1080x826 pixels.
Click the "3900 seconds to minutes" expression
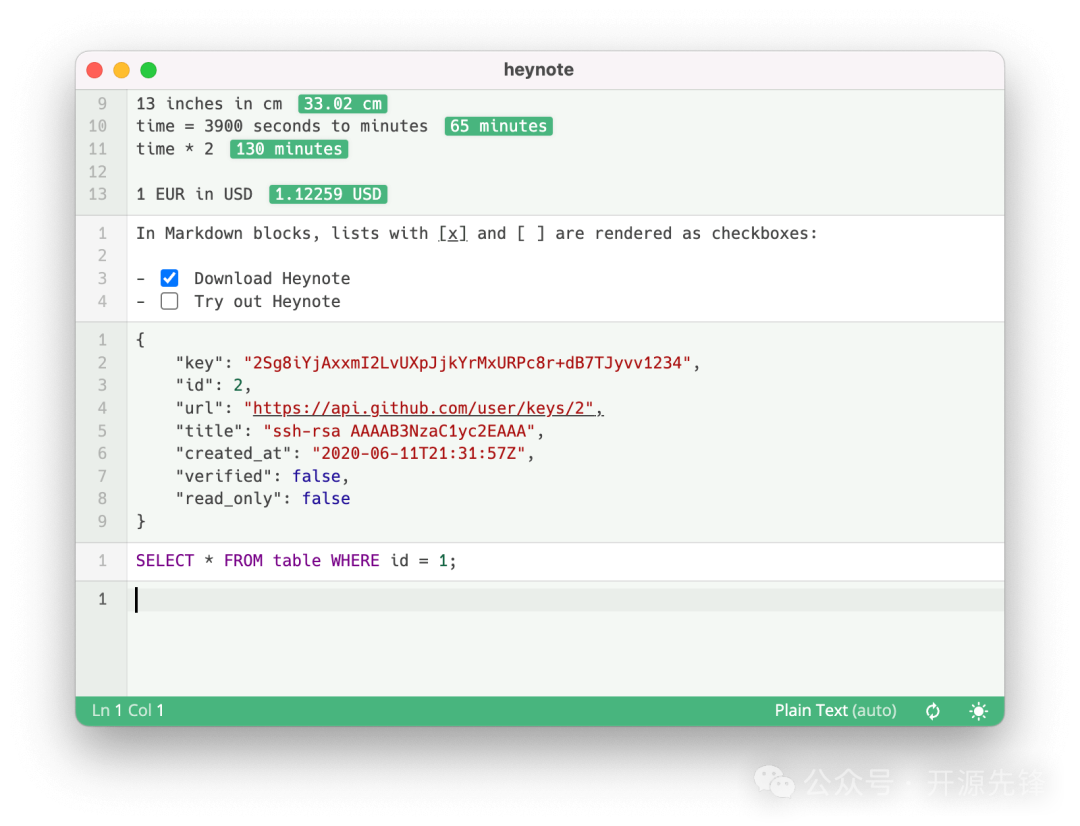pyautogui.click(x=316, y=126)
